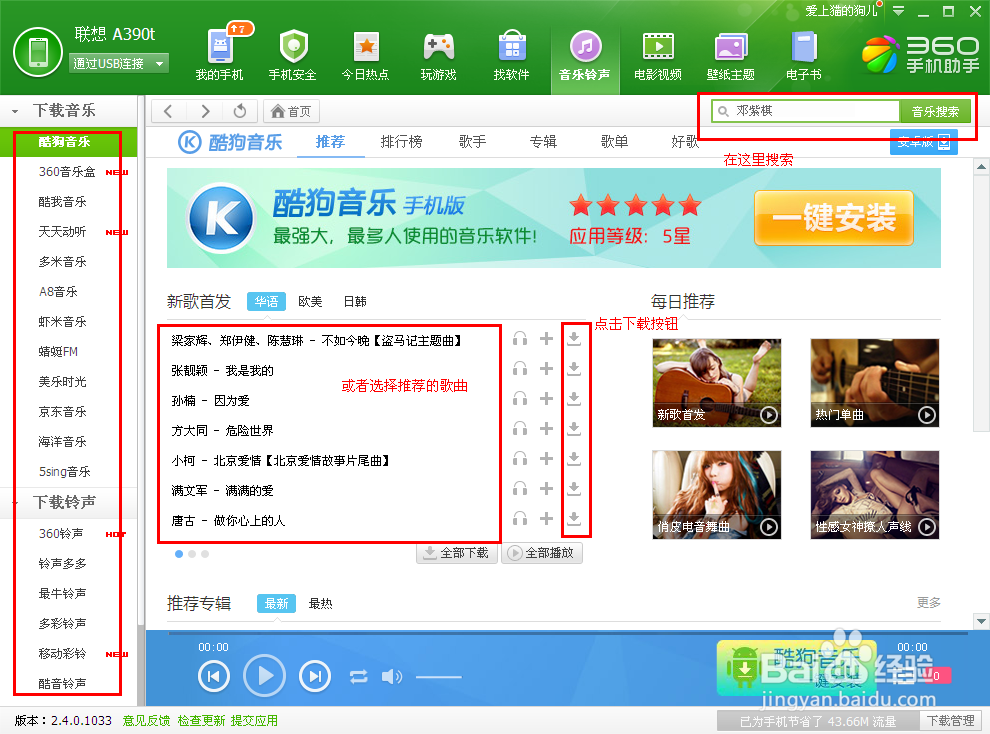
Task: Listen to 不如今晚 with headphone icon
Action: coord(520,339)
